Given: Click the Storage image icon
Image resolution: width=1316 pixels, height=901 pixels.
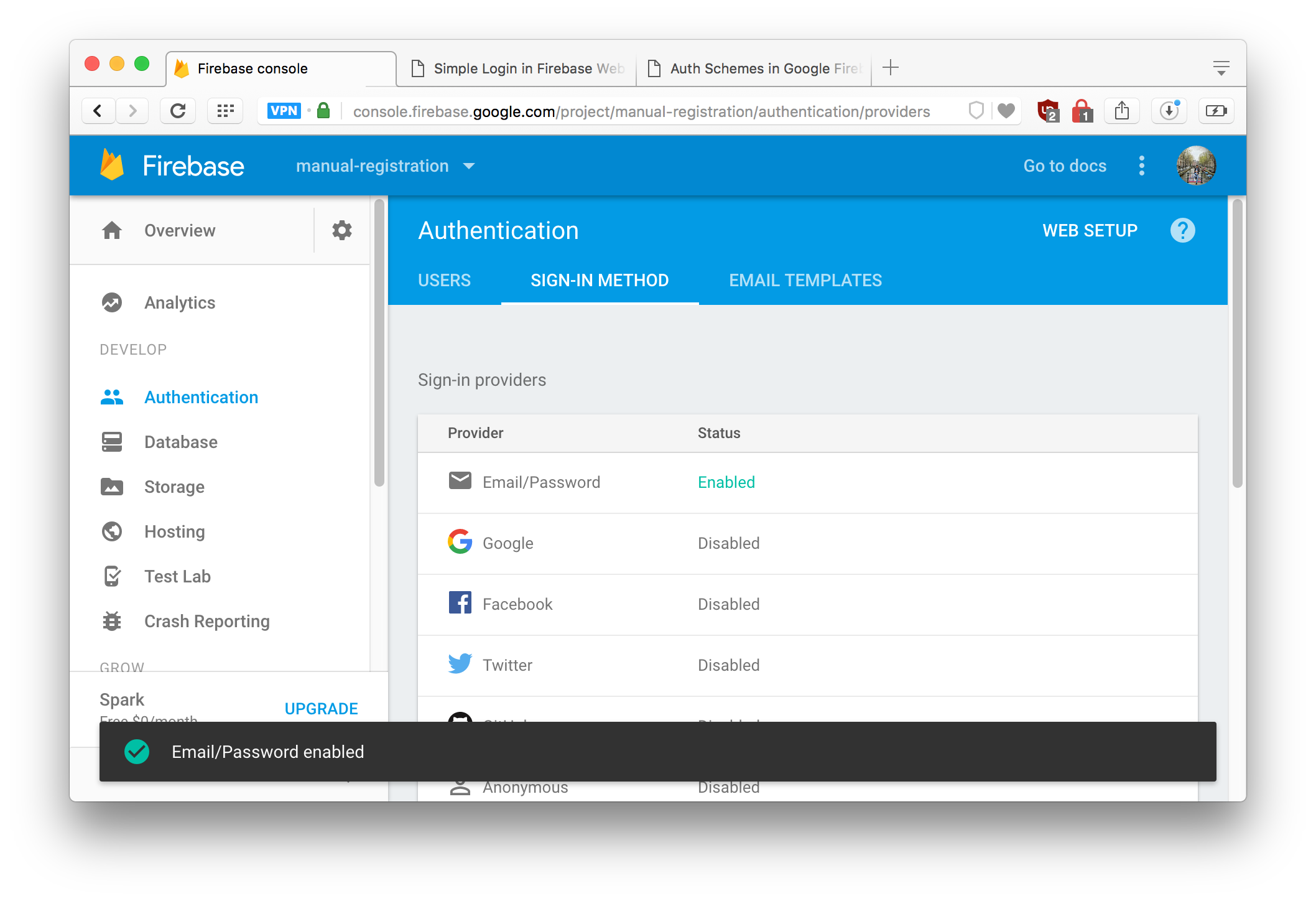Looking at the screenshot, I should tap(112, 487).
